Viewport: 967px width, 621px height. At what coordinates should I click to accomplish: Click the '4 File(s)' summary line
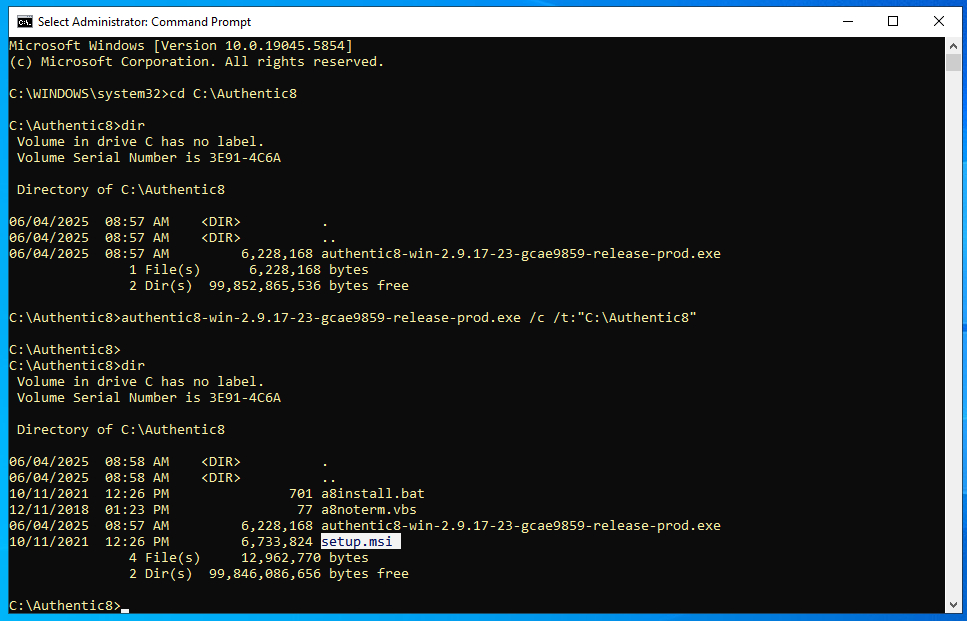tap(249, 557)
